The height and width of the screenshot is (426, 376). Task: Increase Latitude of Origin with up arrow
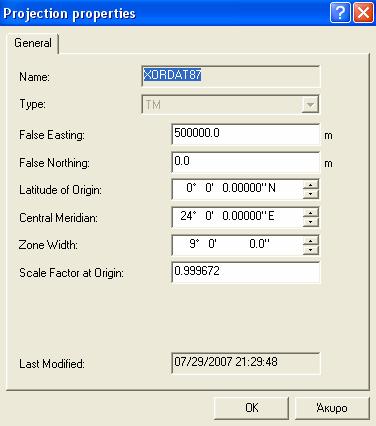click(x=311, y=185)
